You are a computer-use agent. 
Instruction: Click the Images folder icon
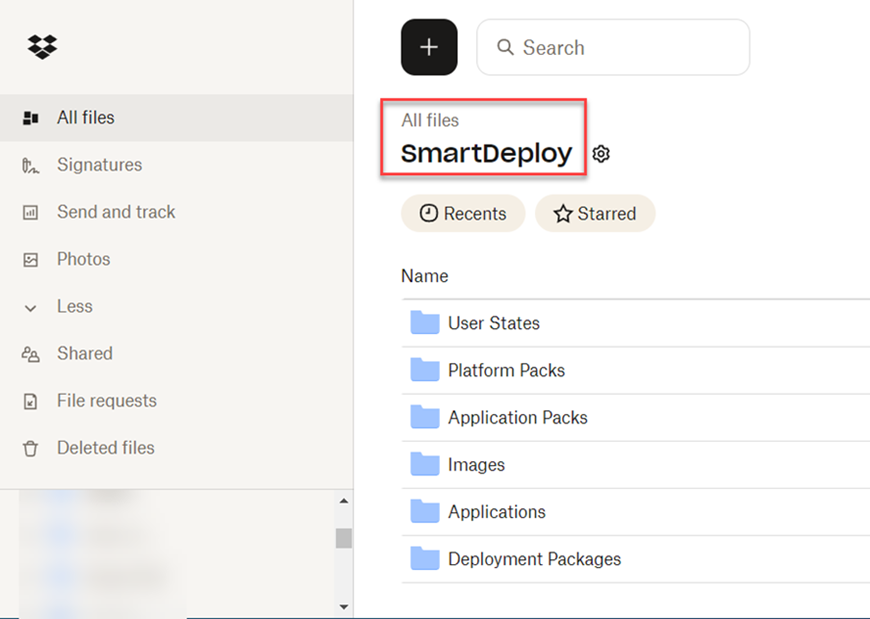[425, 464]
